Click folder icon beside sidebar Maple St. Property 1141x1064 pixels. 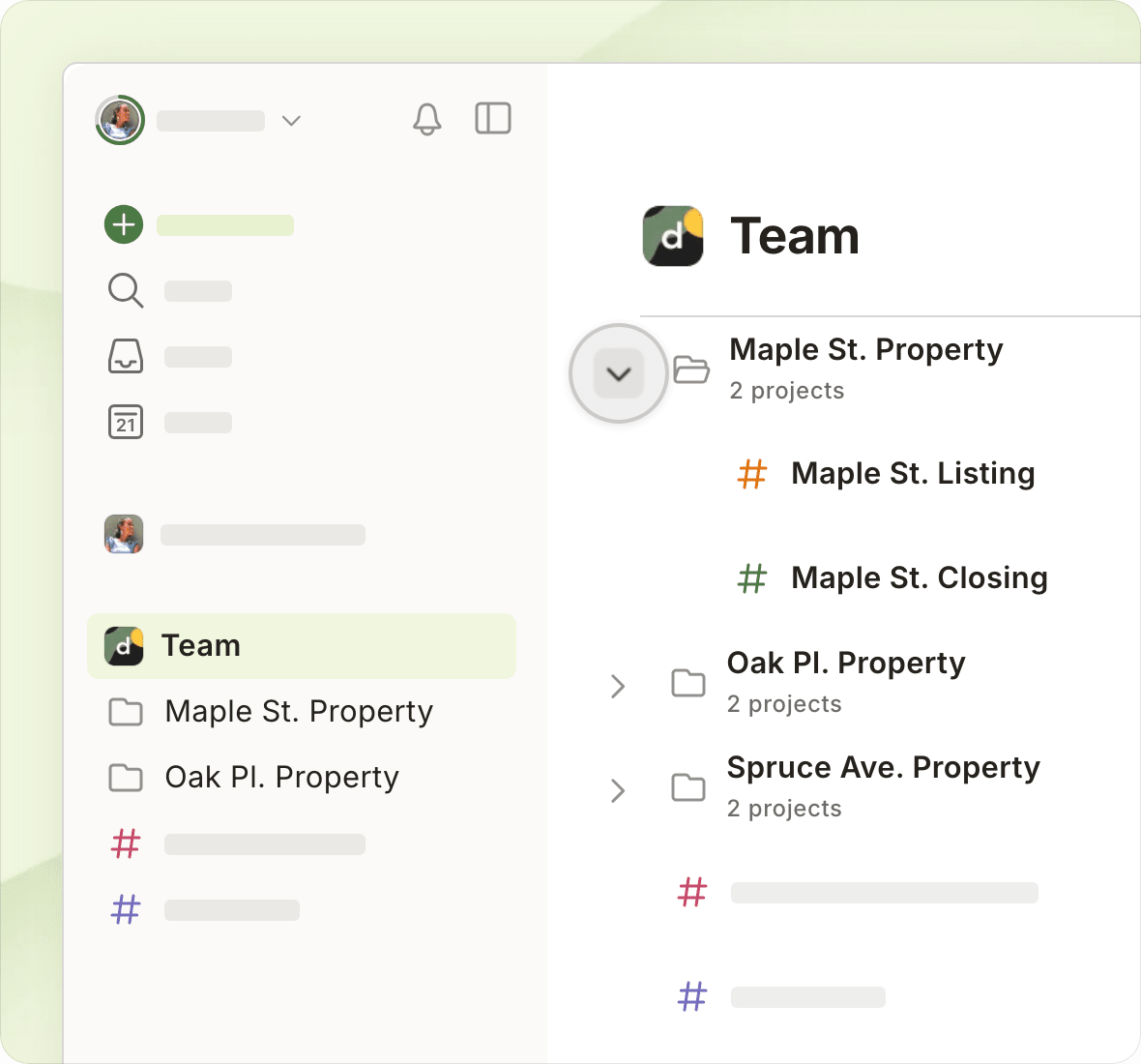(125, 712)
